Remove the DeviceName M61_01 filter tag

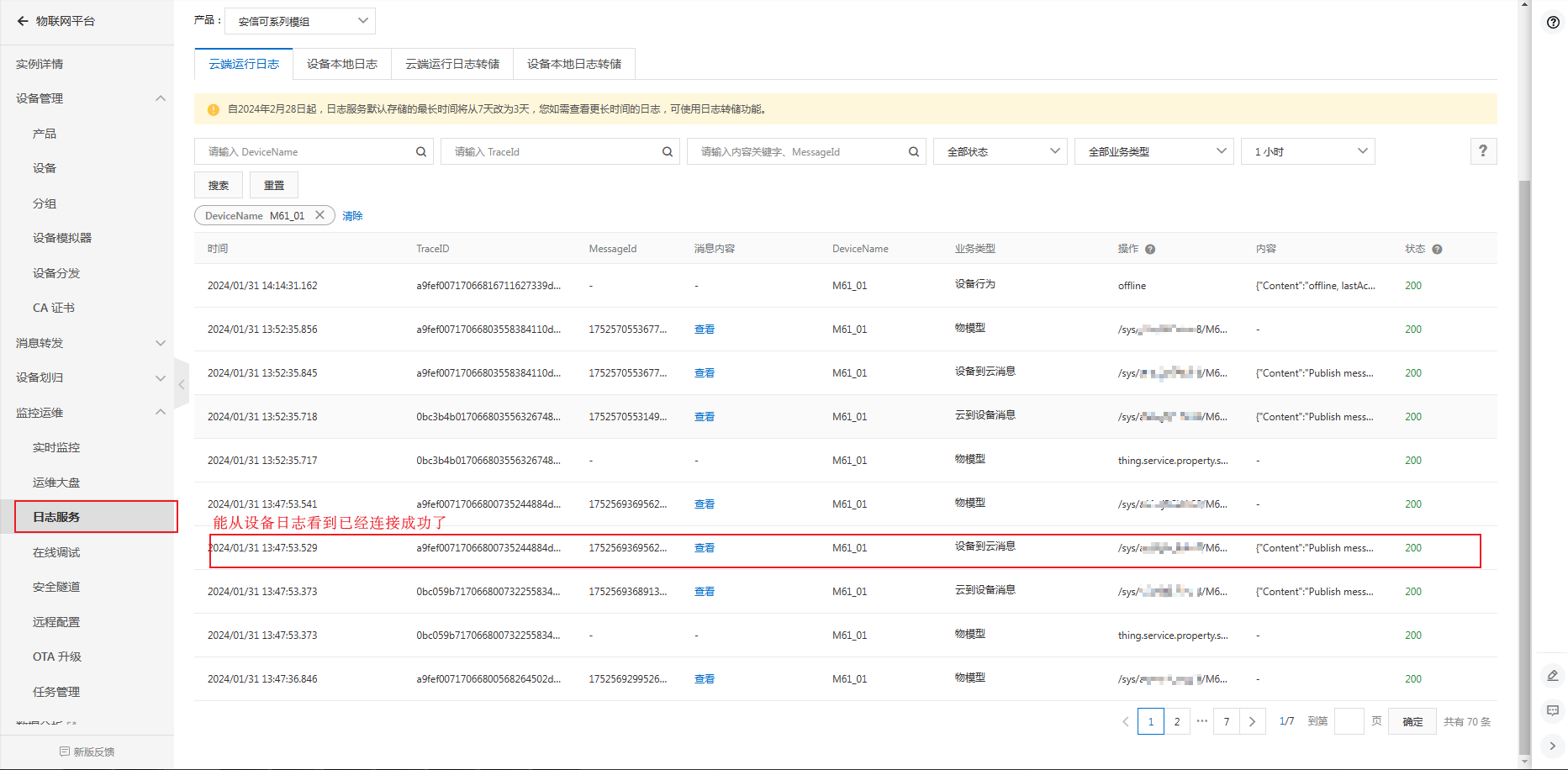click(319, 215)
